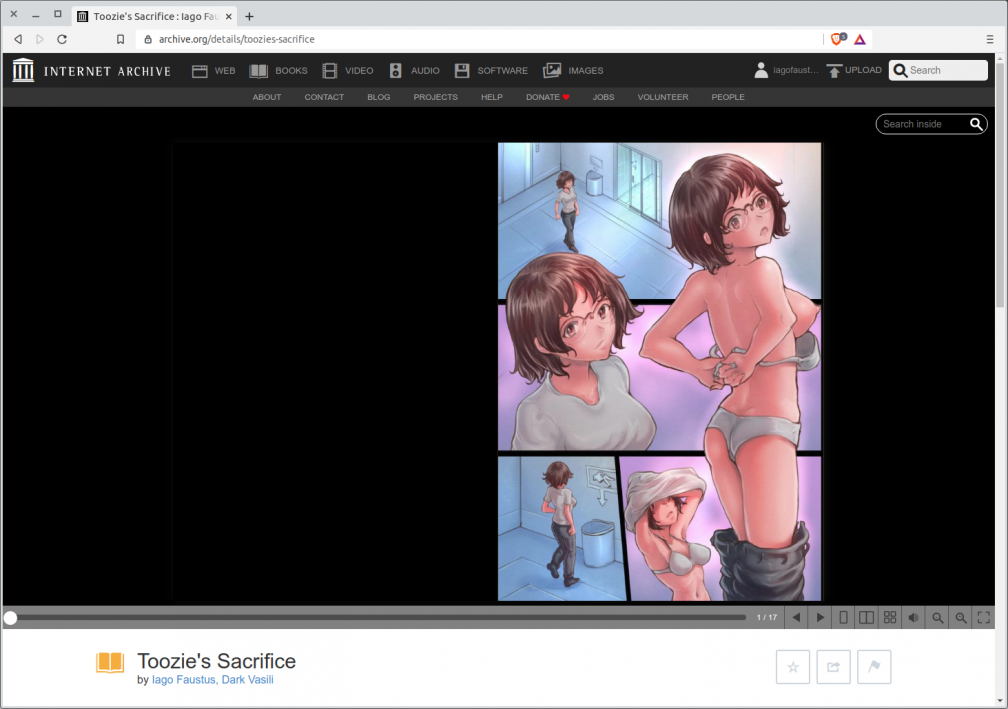Toggle fullscreen book view
1008x709 pixels.
(984, 618)
